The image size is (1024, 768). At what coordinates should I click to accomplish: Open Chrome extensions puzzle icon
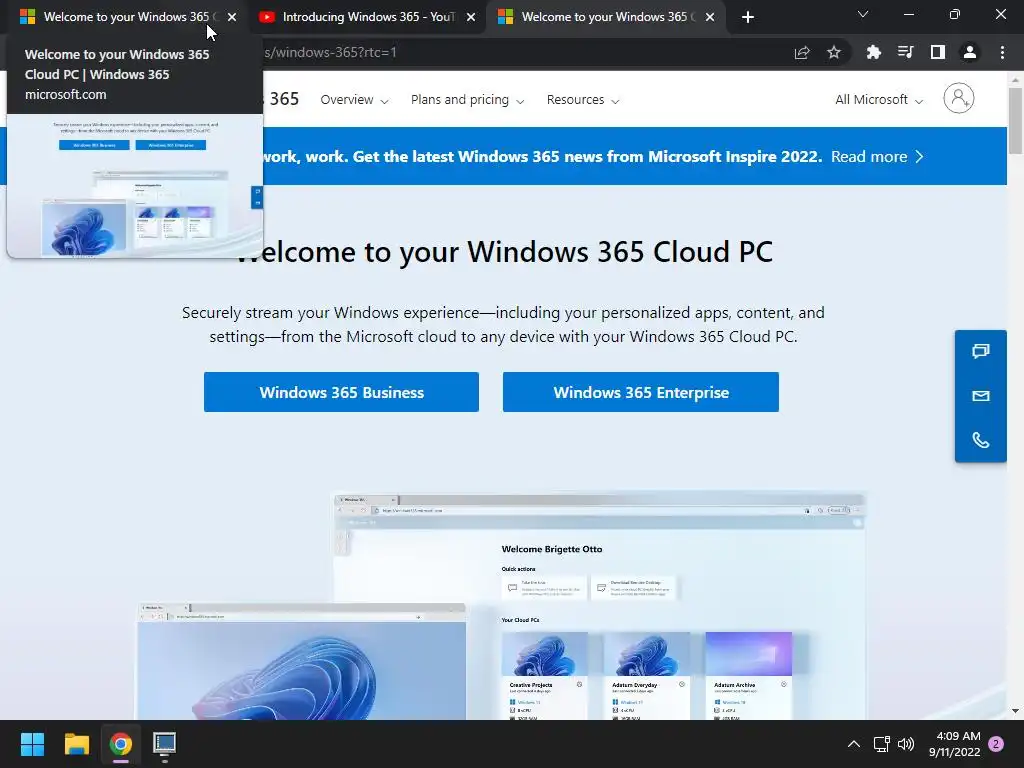click(873, 52)
